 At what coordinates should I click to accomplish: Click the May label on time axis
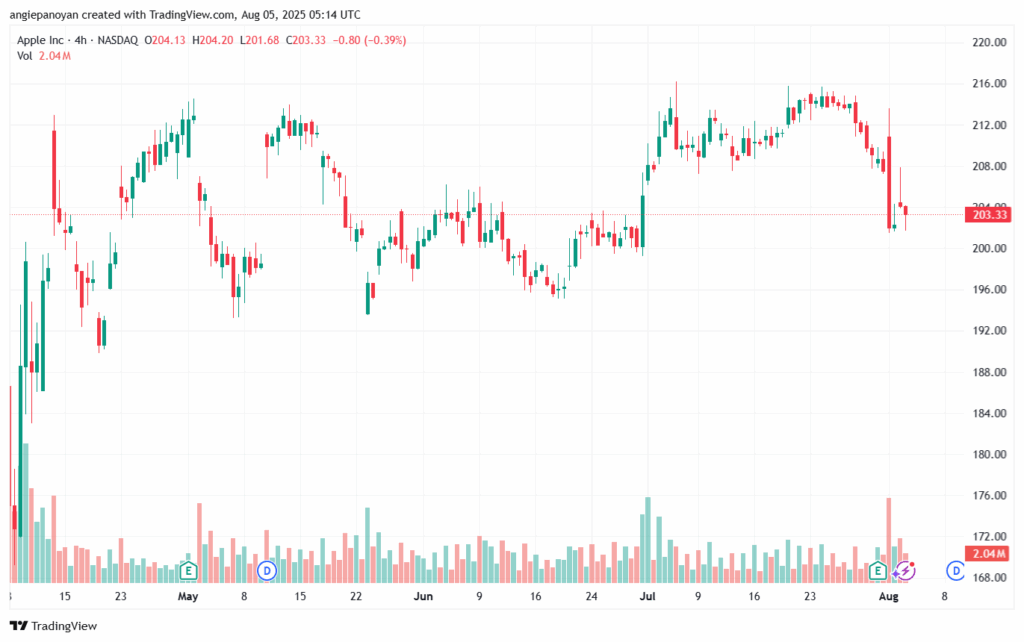[187, 596]
